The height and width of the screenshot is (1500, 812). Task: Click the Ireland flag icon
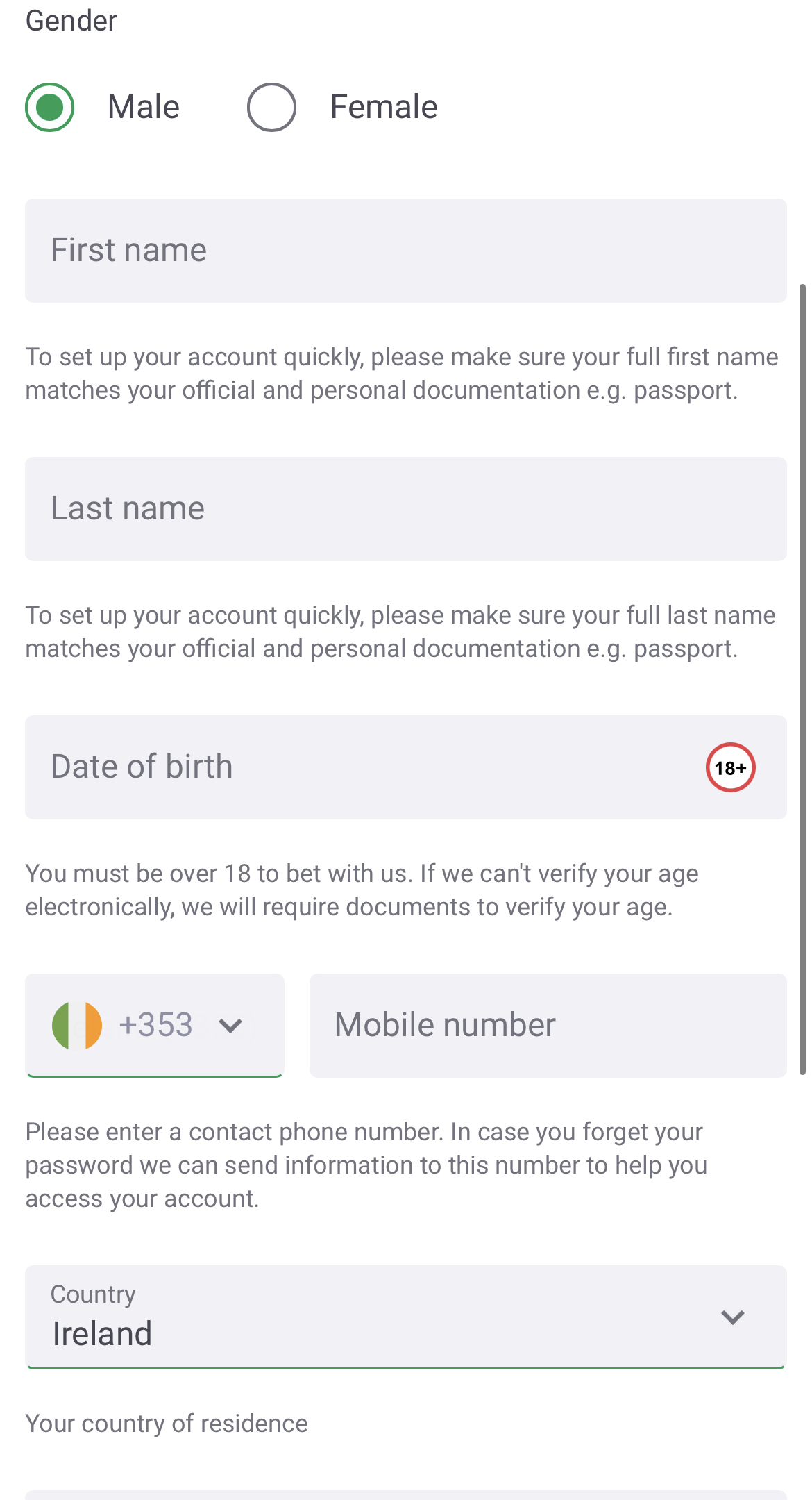pyautogui.click(x=77, y=1025)
